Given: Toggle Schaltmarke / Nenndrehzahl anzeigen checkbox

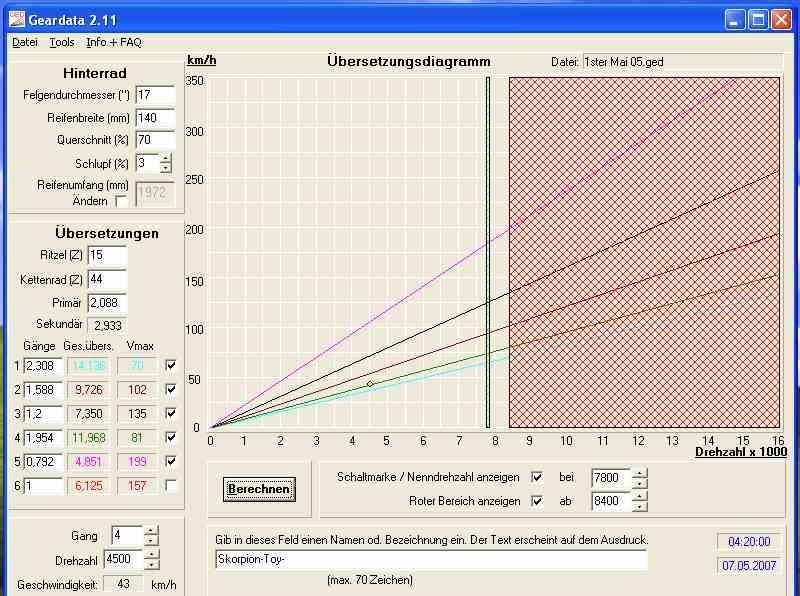Looking at the screenshot, I should point(537,477).
